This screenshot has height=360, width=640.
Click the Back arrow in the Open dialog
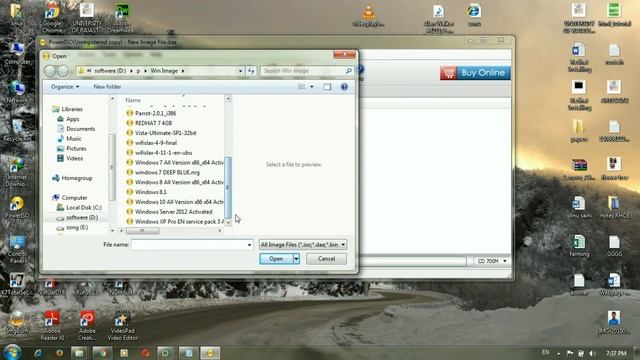tap(50, 71)
